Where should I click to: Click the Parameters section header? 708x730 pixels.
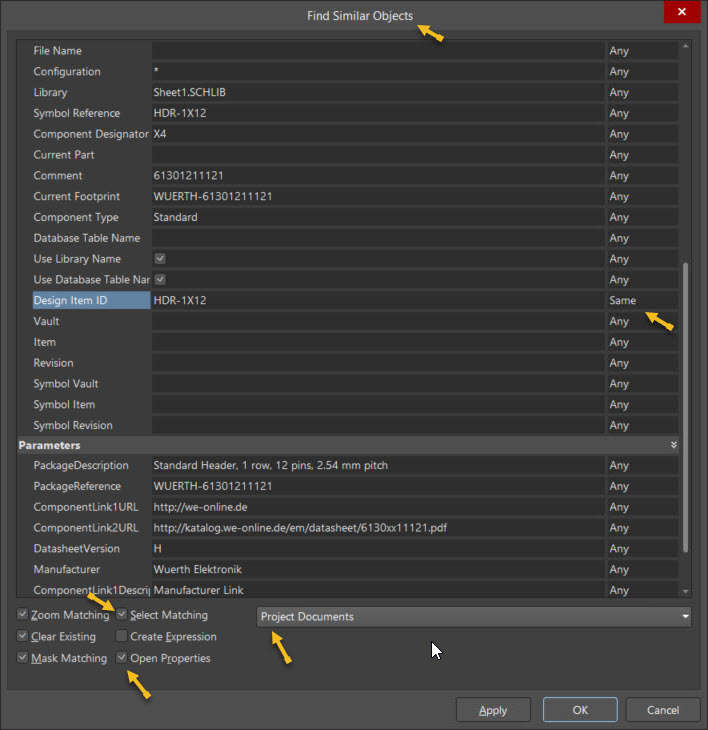[x=347, y=445]
